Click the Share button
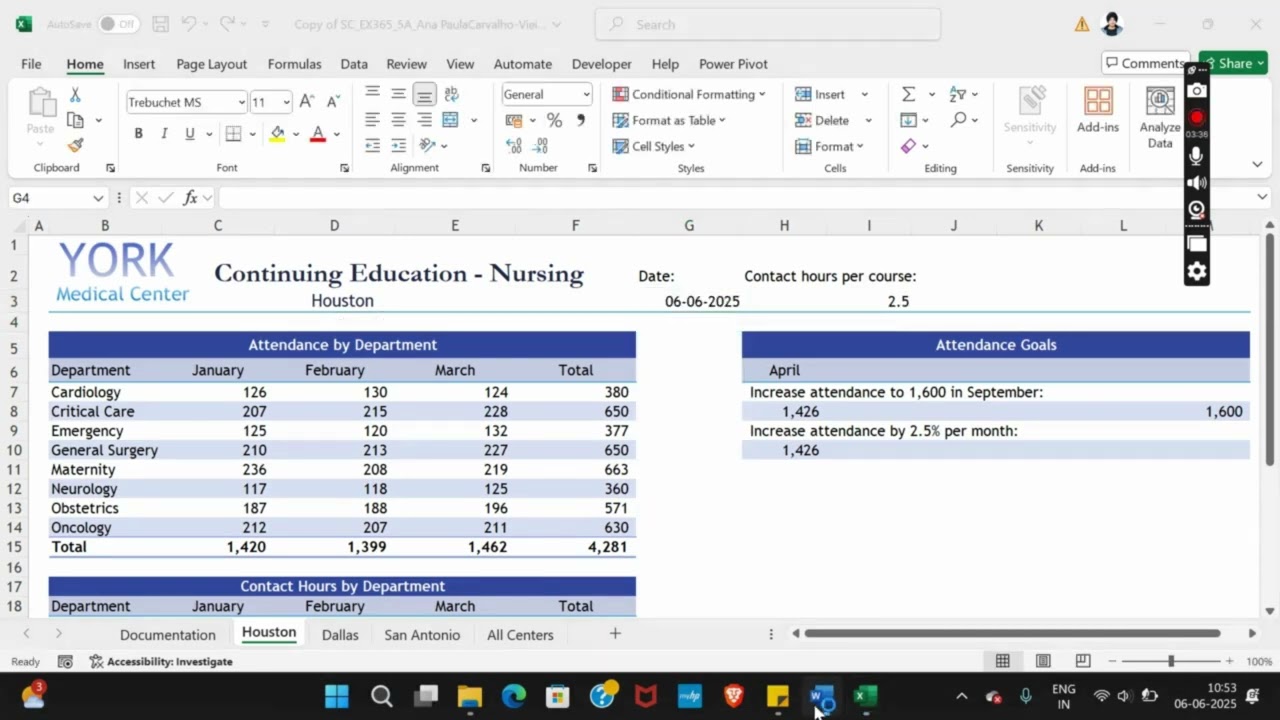The image size is (1280, 720). click(x=1233, y=63)
